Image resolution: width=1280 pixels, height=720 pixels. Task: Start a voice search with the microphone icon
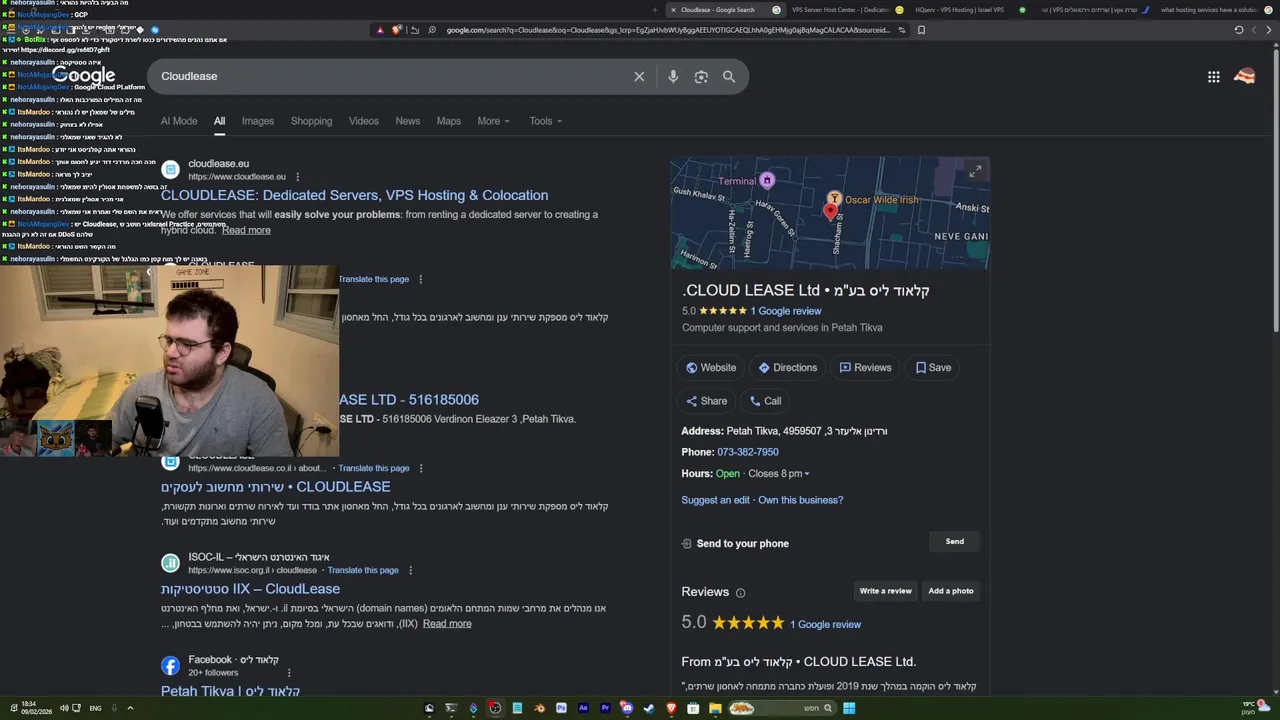pos(673,76)
